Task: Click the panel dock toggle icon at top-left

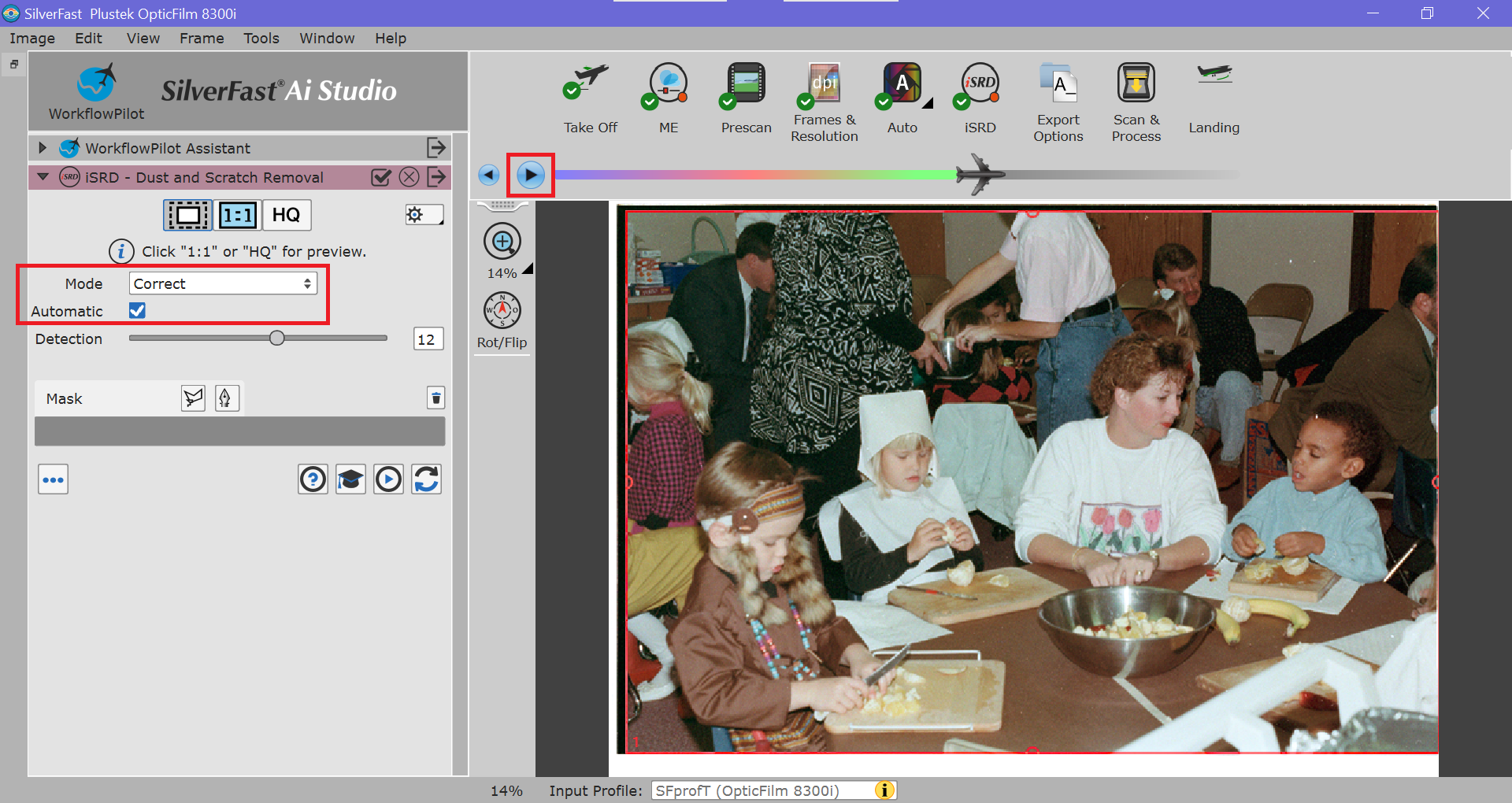Action: coord(14,65)
